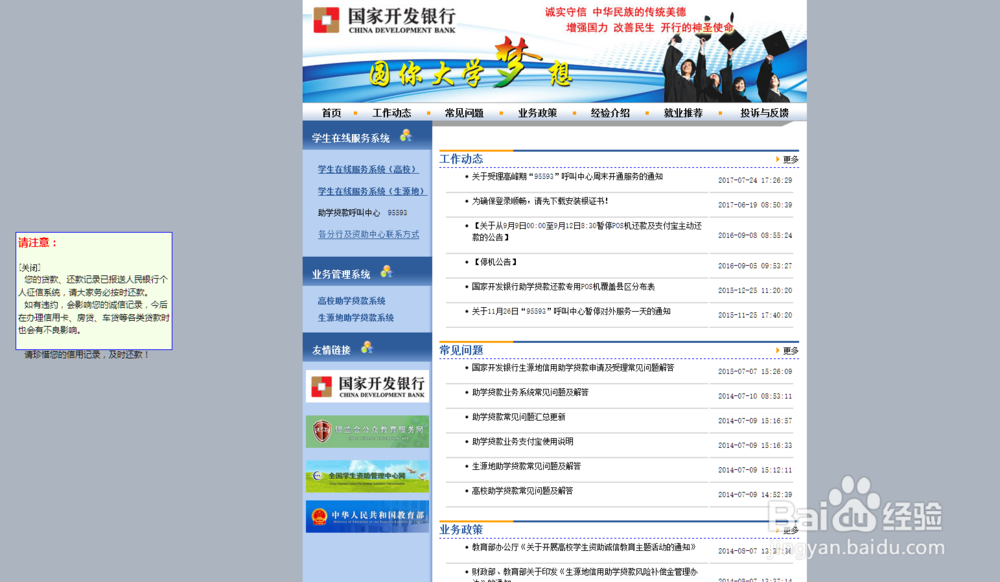Click the 业务管理系统 panel icon

pos(388,270)
